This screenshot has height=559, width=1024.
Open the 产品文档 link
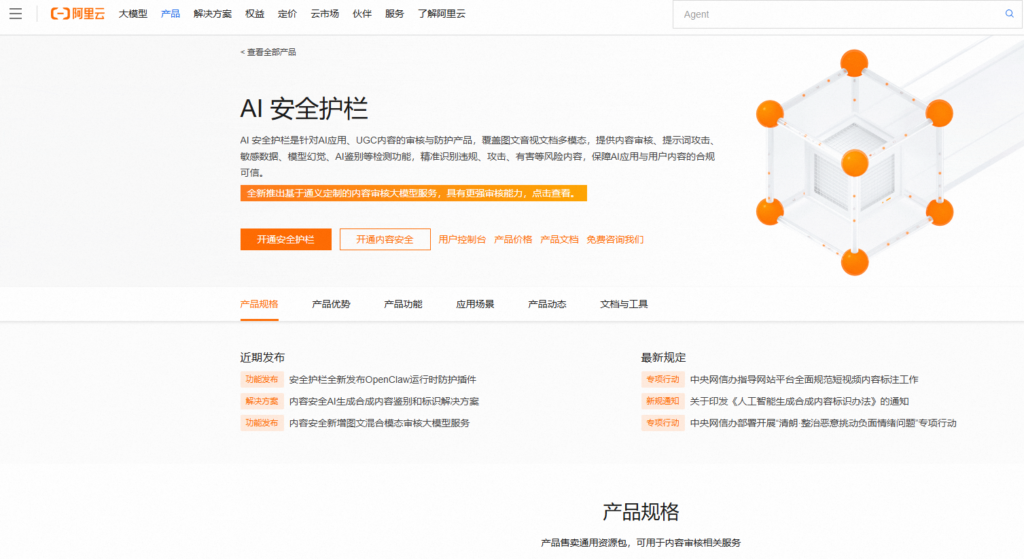click(x=559, y=240)
